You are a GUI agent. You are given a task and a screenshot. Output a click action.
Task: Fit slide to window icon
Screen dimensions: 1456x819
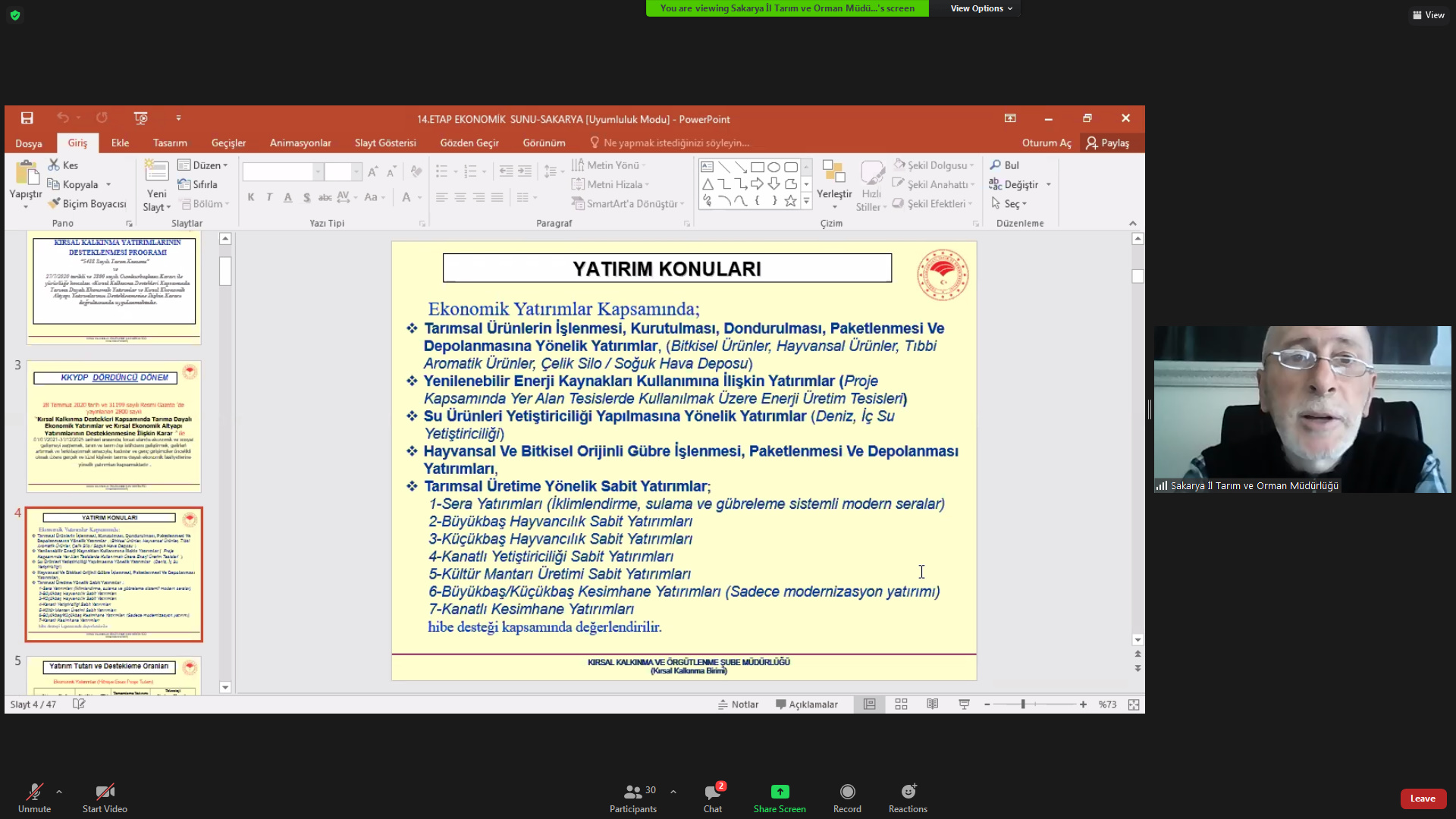click(x=1133, y=704)
